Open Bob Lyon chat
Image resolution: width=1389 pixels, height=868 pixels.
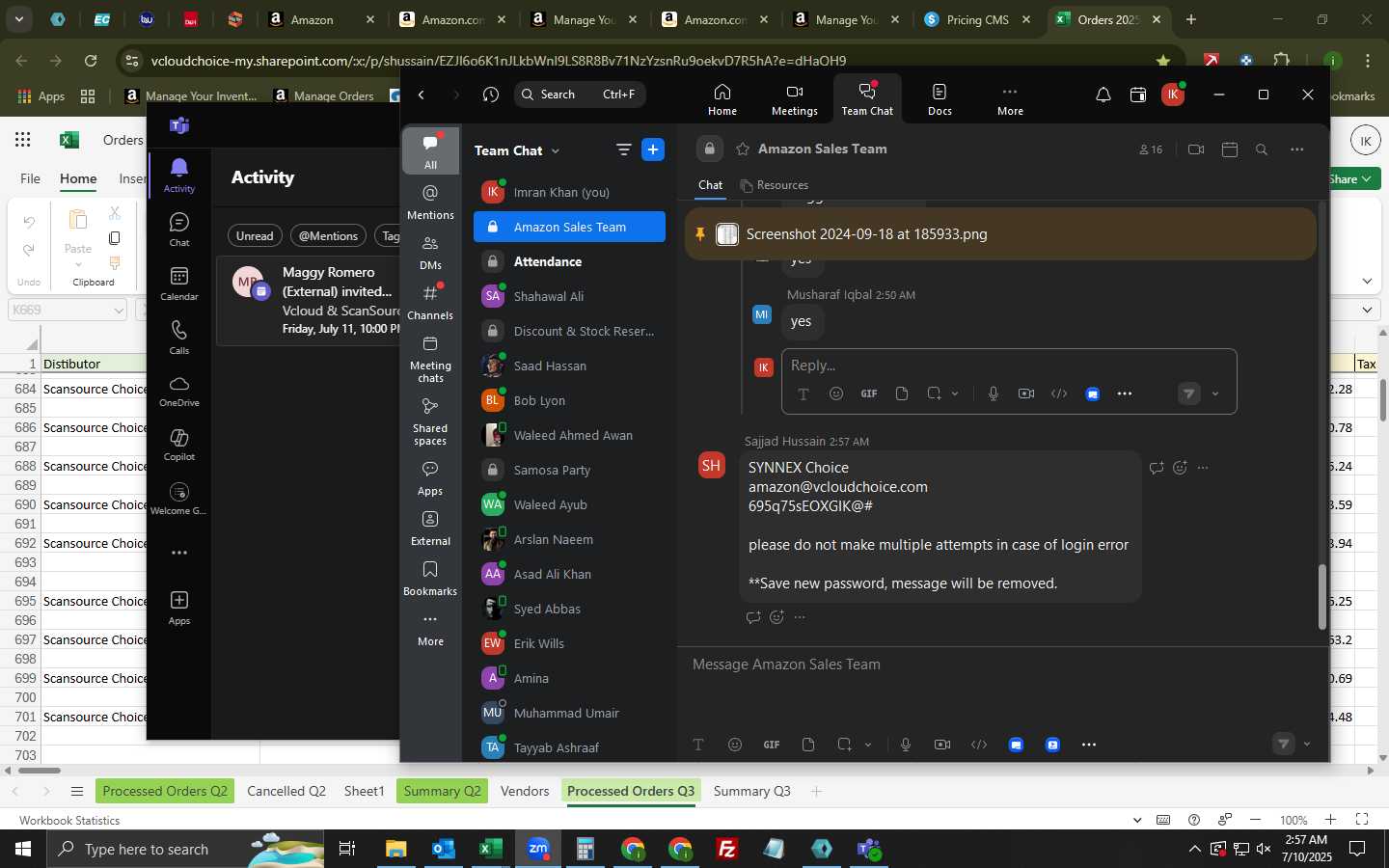(569, 400)
